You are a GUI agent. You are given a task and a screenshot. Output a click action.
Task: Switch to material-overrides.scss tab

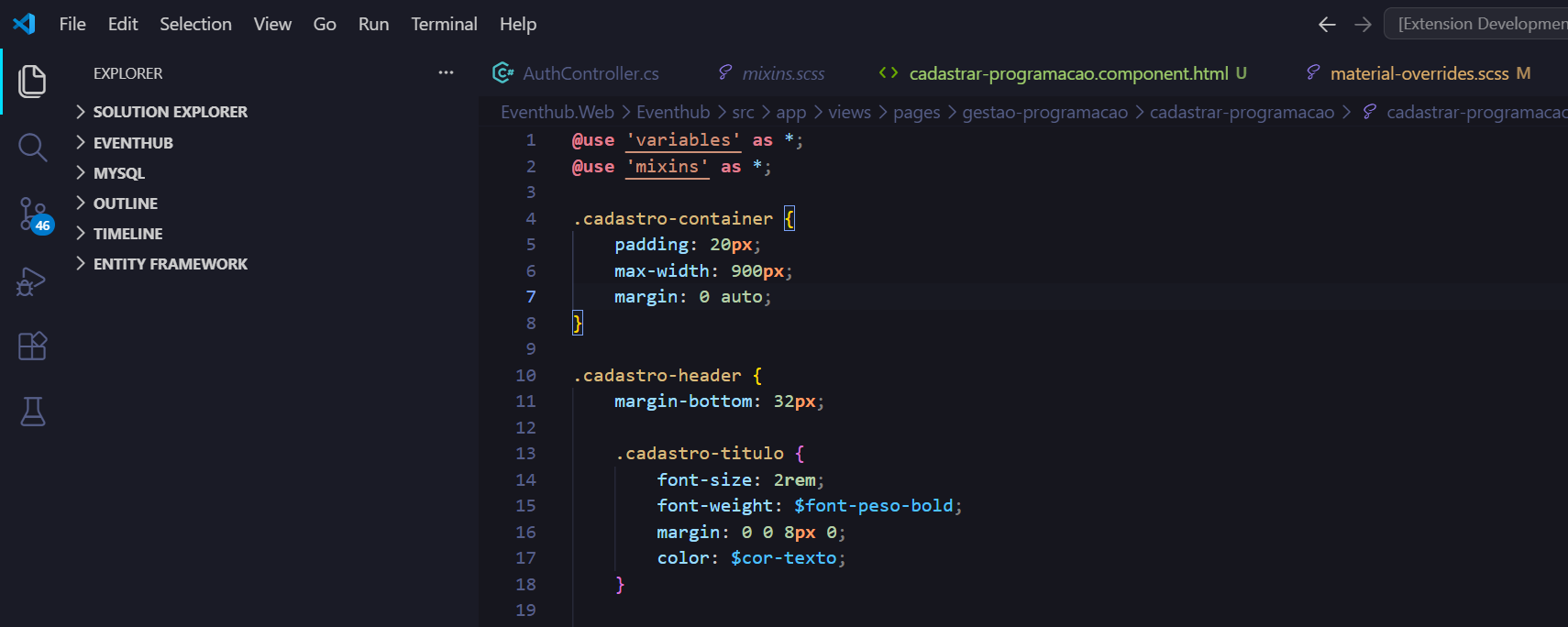point(1419,73)
